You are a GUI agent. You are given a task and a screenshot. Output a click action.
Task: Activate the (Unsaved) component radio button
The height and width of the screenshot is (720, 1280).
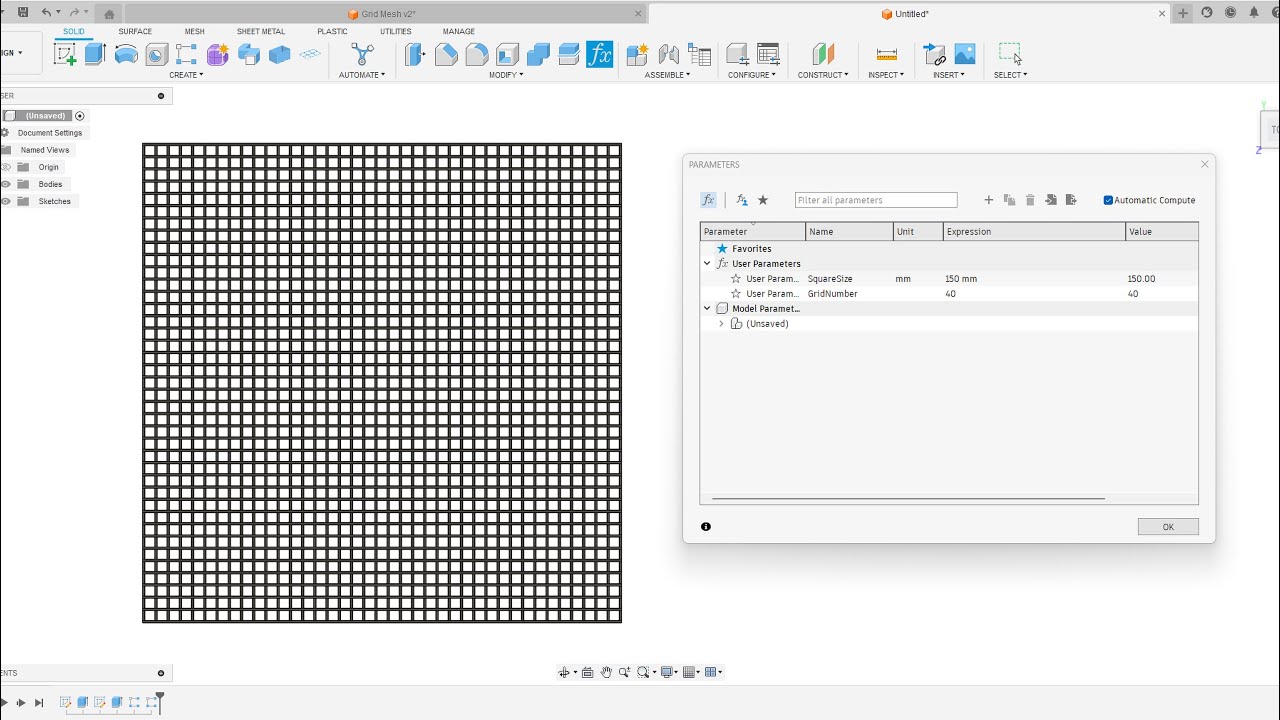coord(80,116)
